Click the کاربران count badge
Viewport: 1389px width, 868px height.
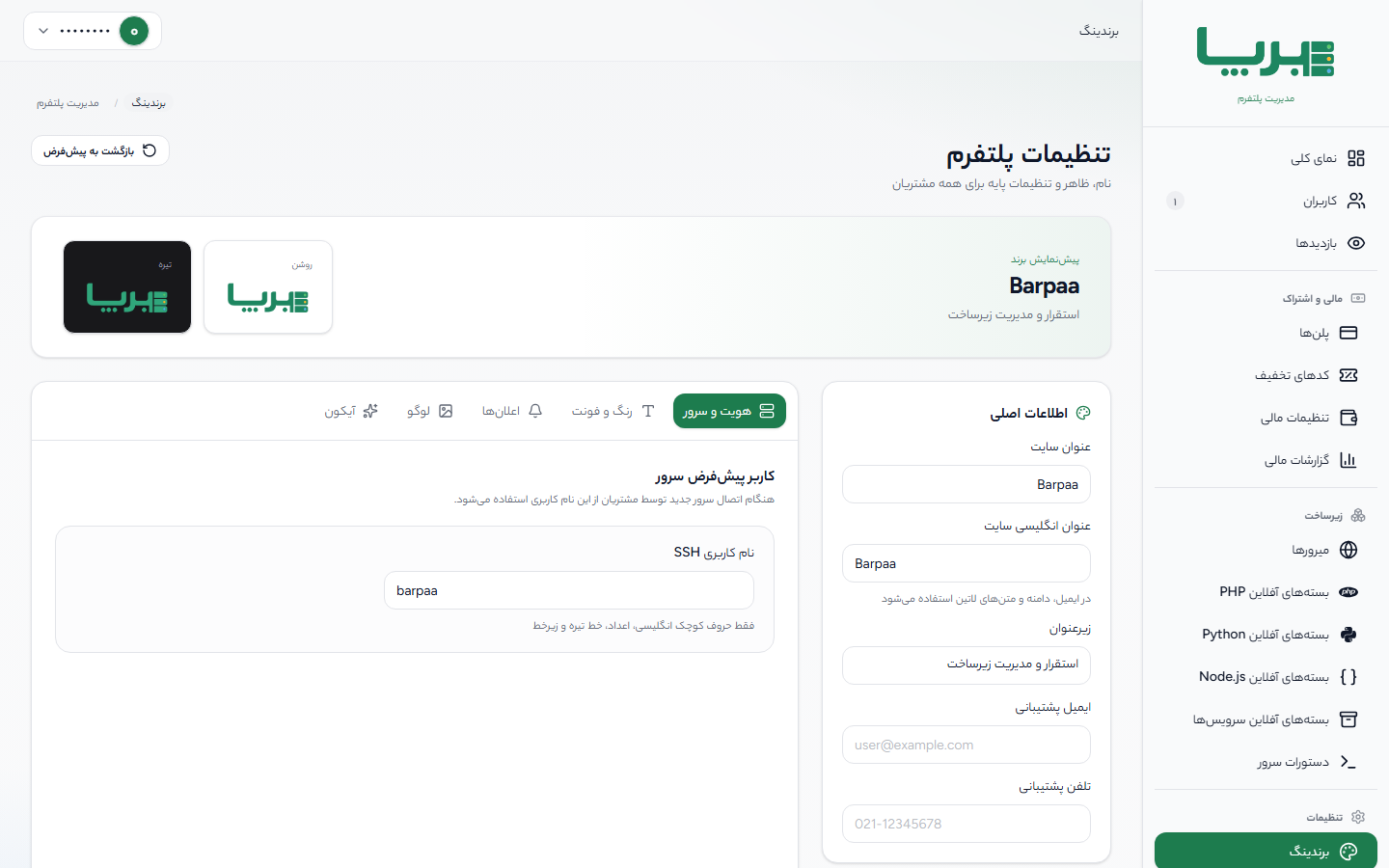[1175, 201]
